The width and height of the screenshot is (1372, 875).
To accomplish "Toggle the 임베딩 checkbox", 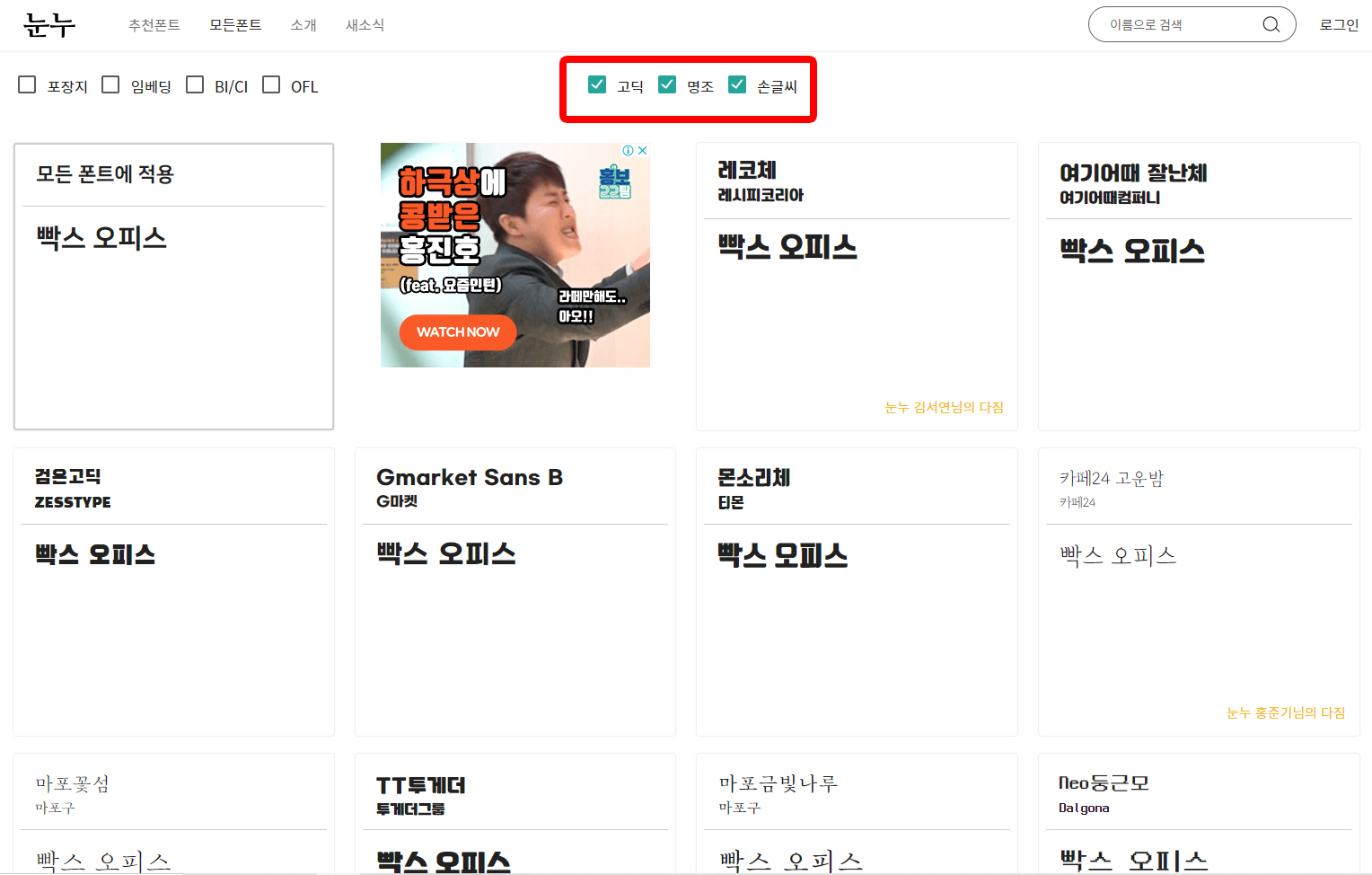I will 110,84.
